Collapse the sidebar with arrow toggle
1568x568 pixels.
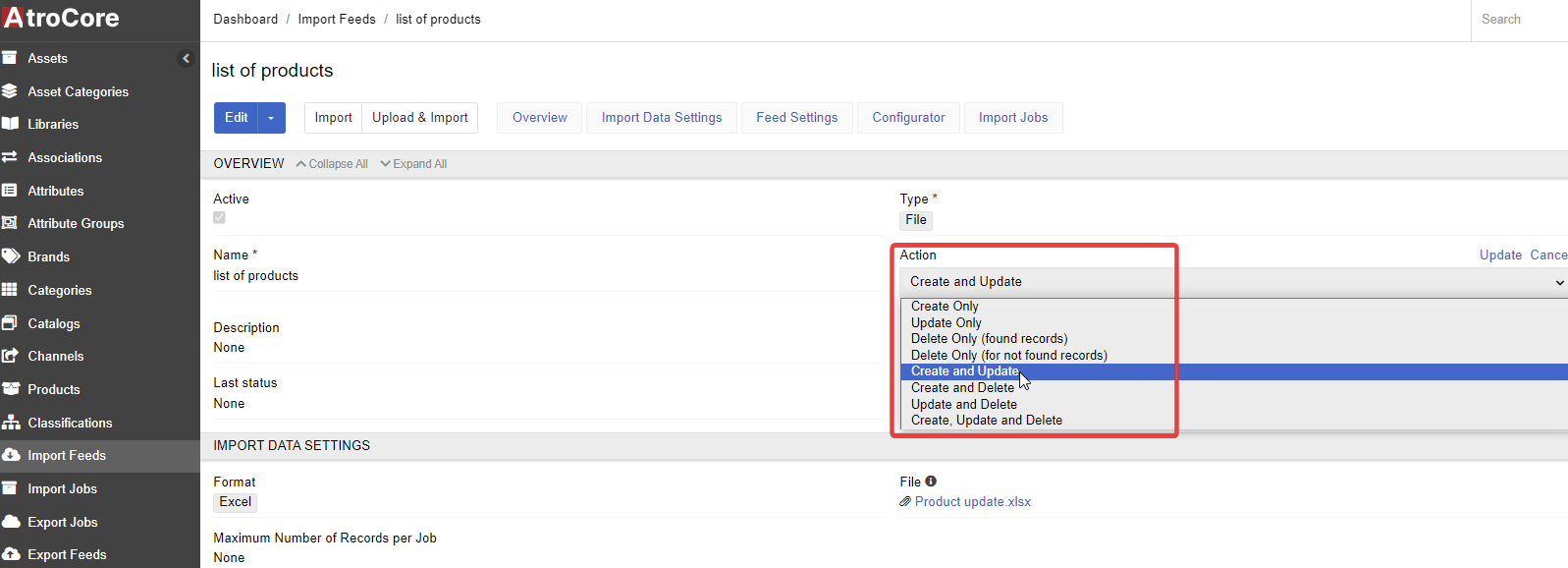(x=186, y=58)
